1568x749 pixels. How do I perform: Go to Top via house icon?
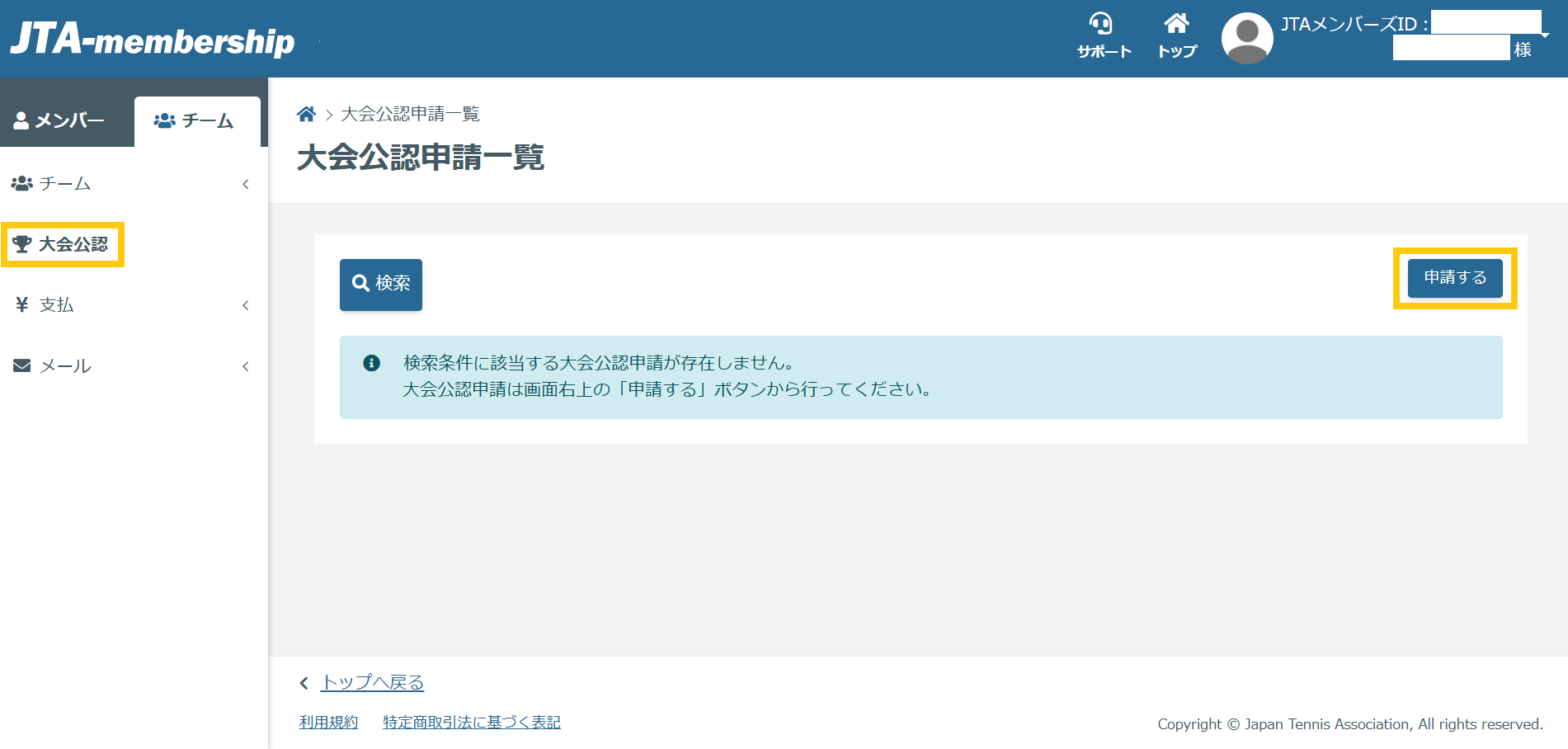[1176, 24]
